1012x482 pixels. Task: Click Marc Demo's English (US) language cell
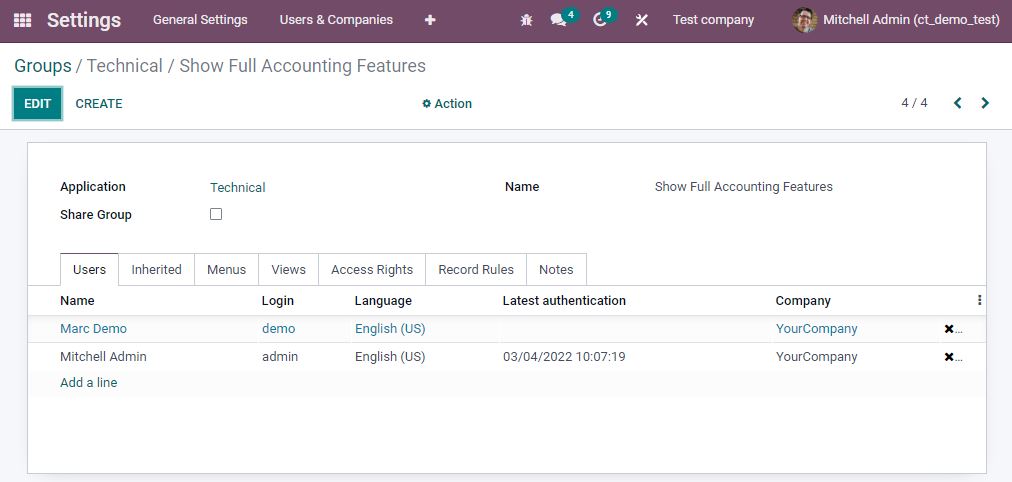(390, 328)
